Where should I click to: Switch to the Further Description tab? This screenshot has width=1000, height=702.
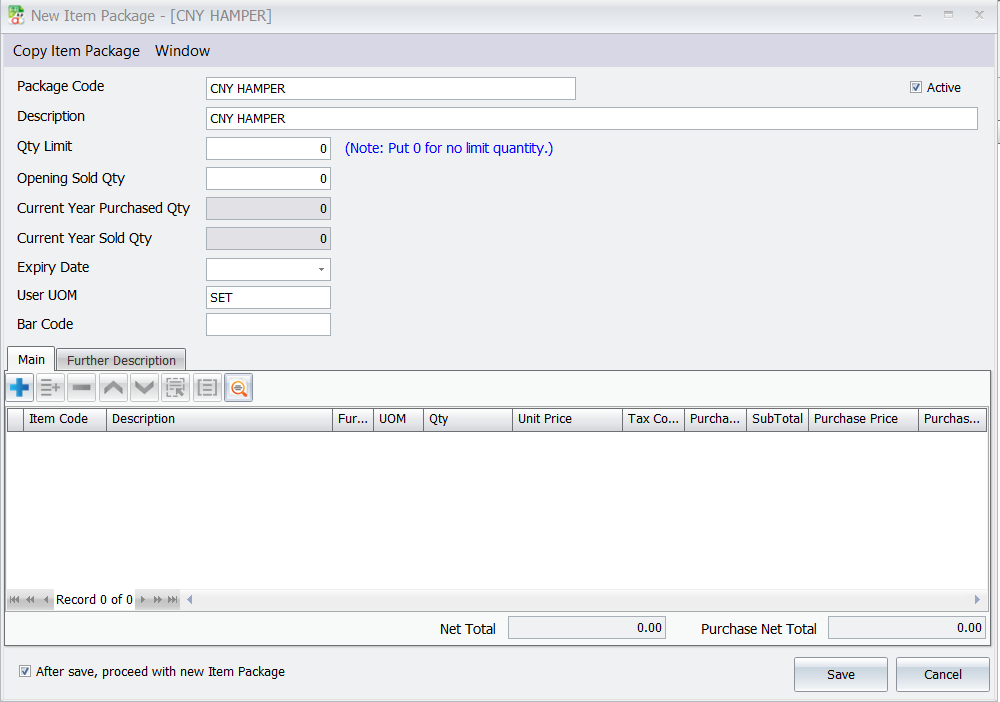pyautogui.click(x=120, y=360)
